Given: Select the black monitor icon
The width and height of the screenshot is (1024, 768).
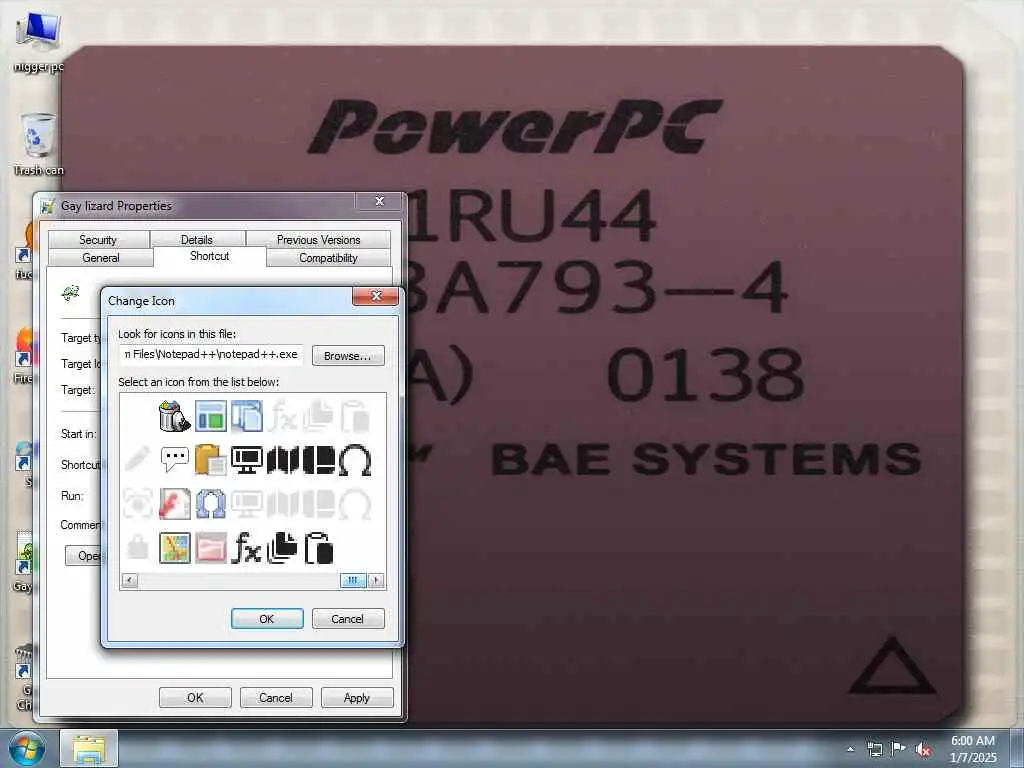Looking at the screenshot, I should [246, 460].
